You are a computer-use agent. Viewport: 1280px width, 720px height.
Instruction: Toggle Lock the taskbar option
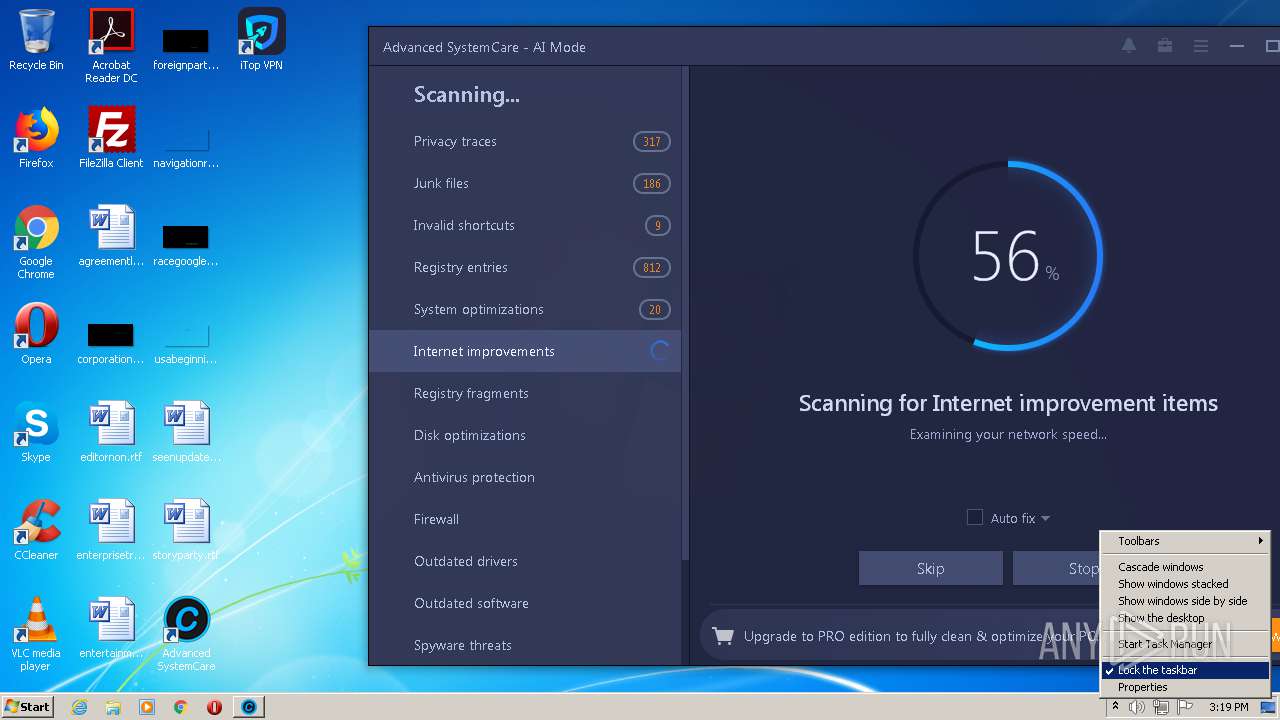pos(1185,670)
